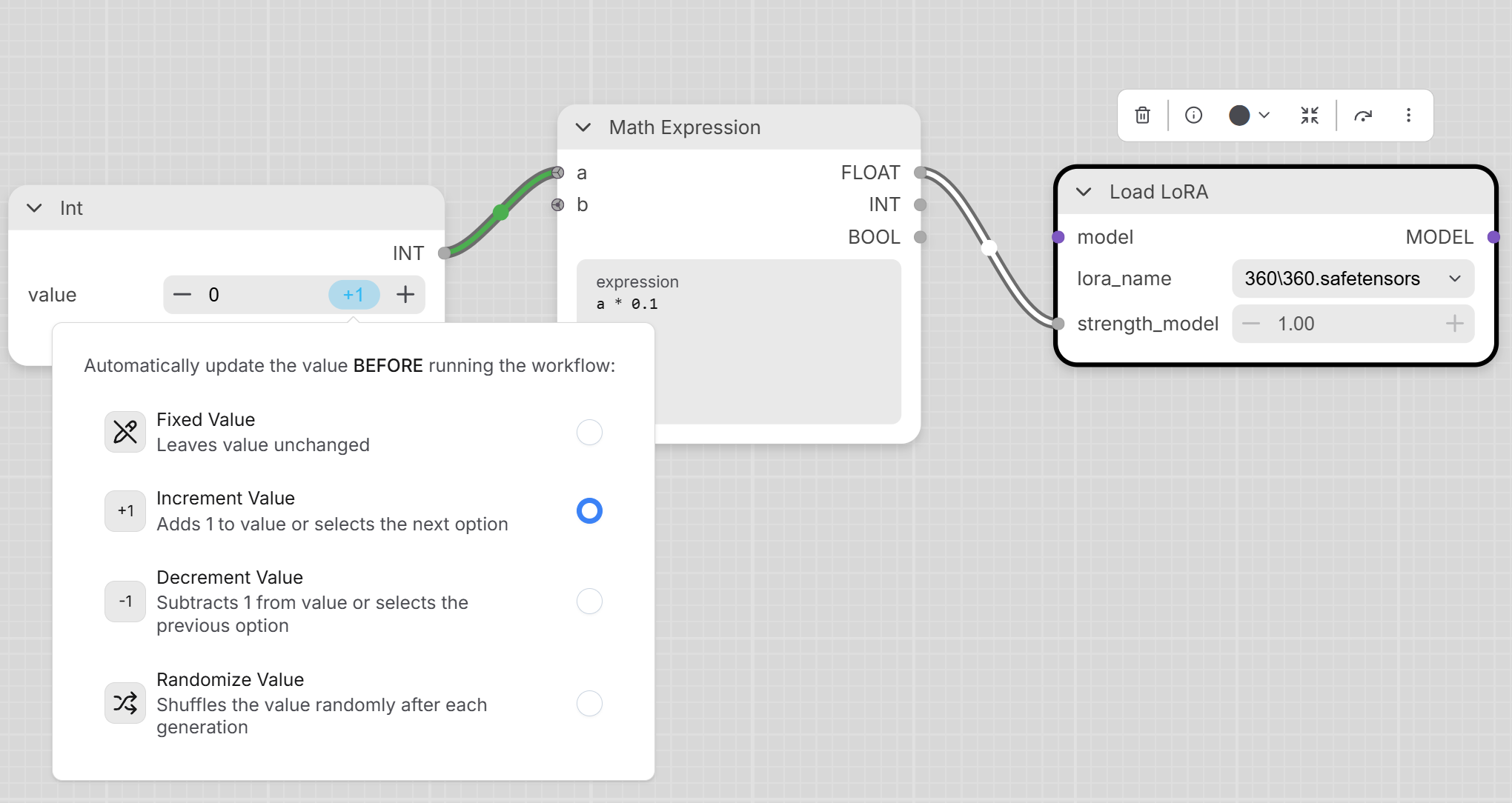Click the Decrement Value option label

(230, 578)
